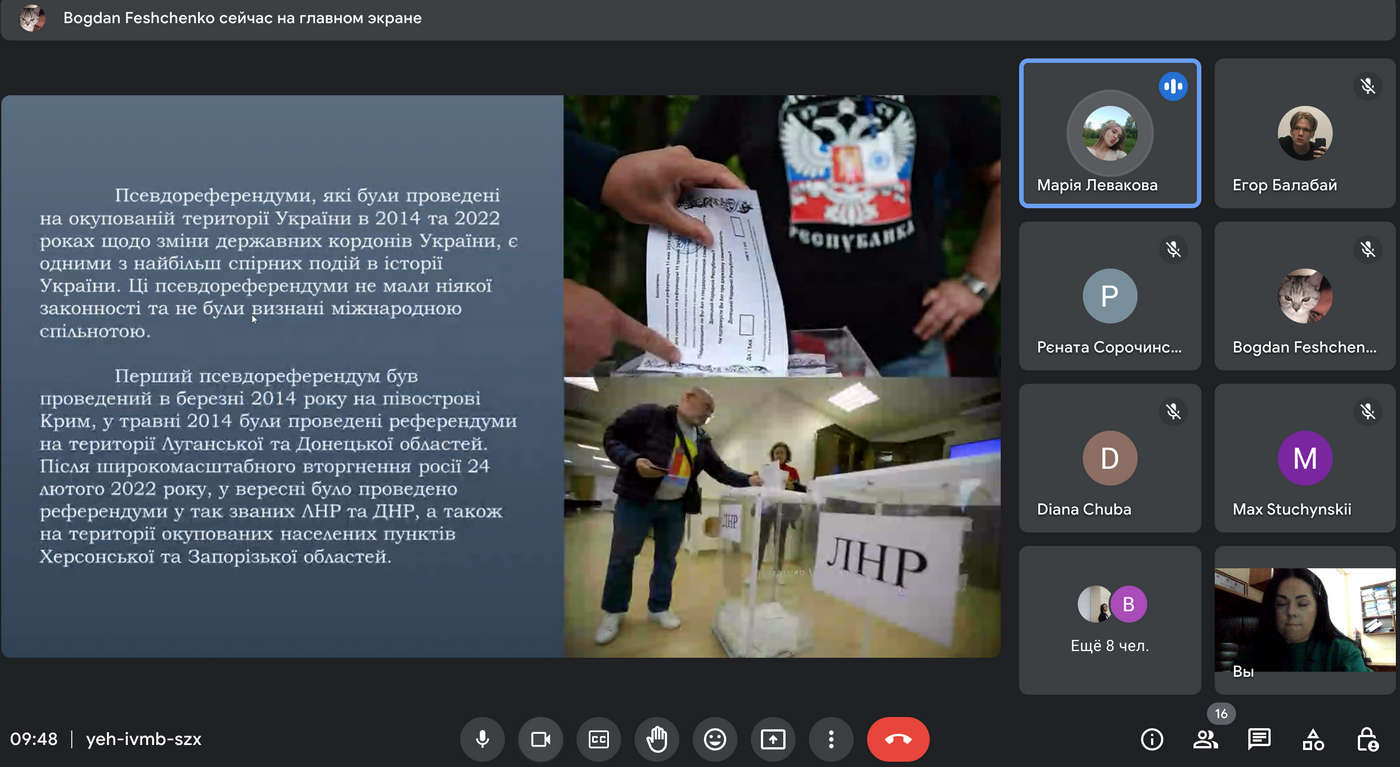Turn on closed captions
Image resolution: width=1400 pixels, height=767 pixels.
click(598, 739)
